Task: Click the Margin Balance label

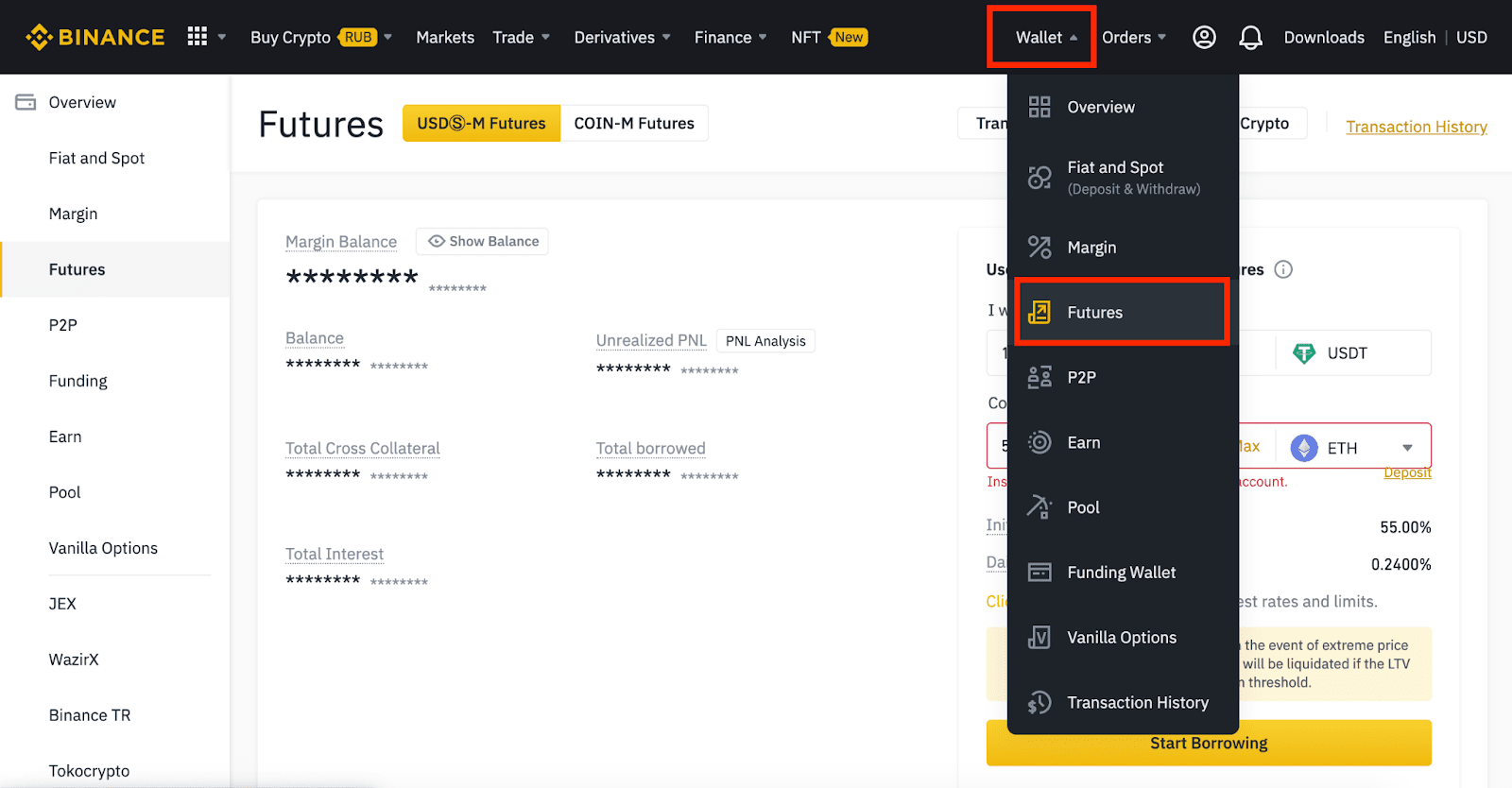Action: (341, 242)
